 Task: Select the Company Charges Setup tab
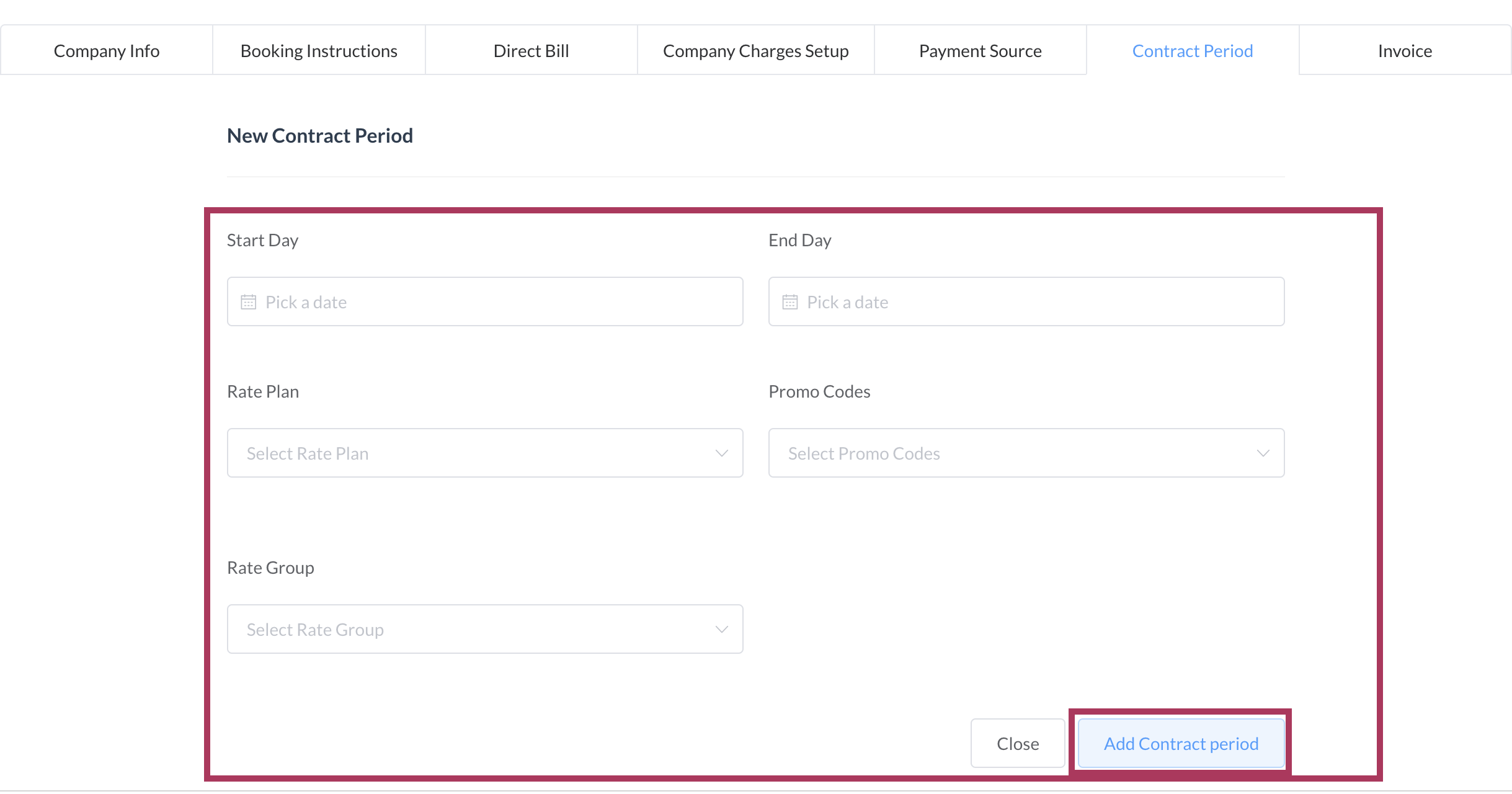tap(755, 51)
